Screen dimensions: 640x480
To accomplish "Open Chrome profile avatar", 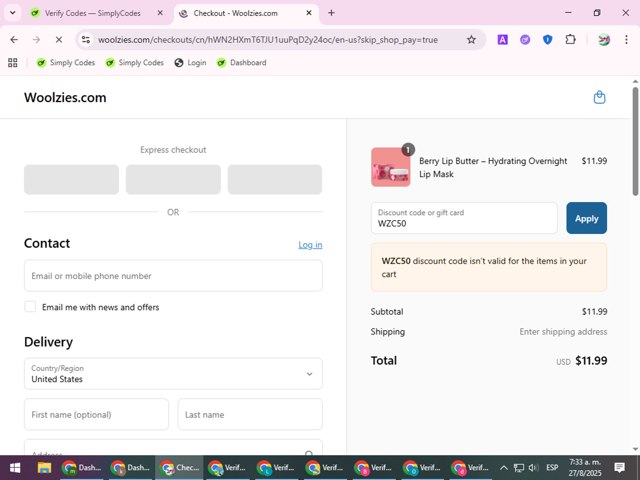I will 604,40.
